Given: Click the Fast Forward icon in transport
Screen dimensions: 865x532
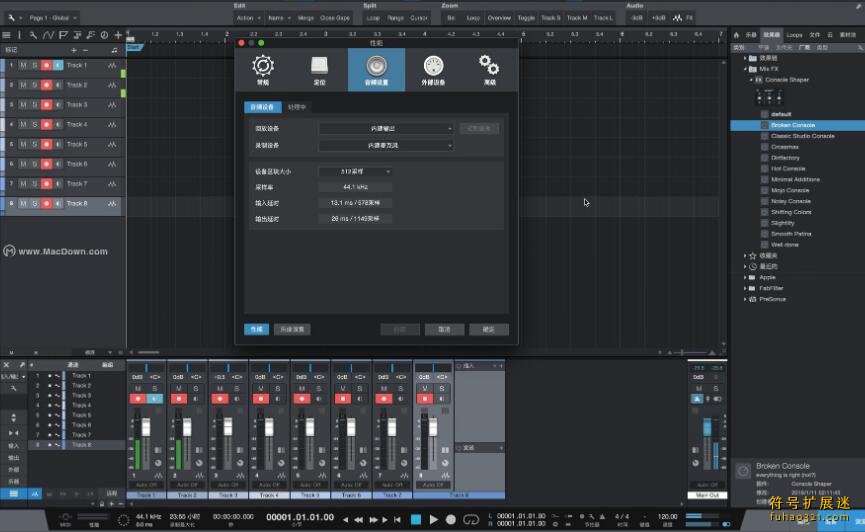Looking at the screenshot, I should click(373, 519).
